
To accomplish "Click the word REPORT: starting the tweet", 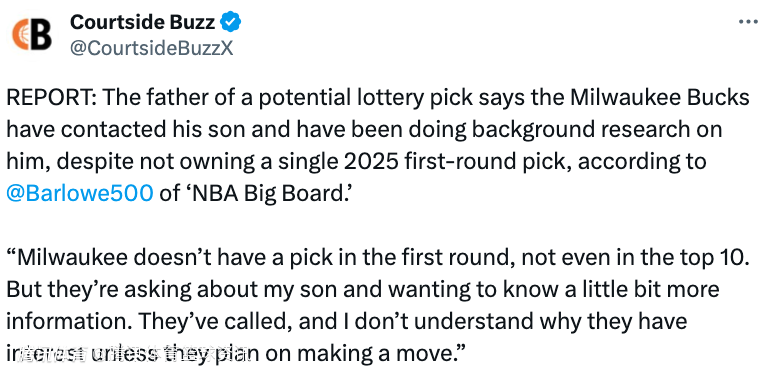I will tap(51, 97).
